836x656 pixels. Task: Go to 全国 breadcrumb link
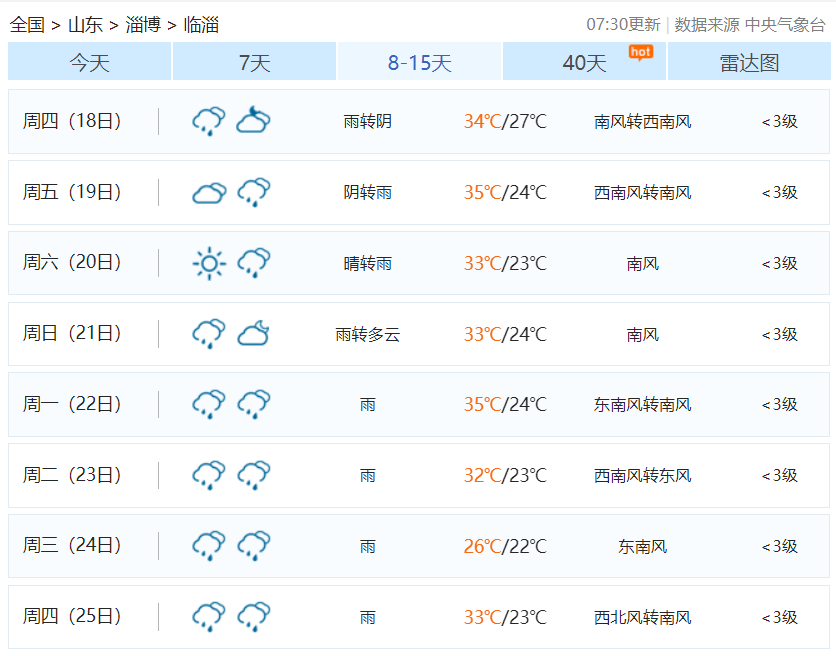click(27, 25)
